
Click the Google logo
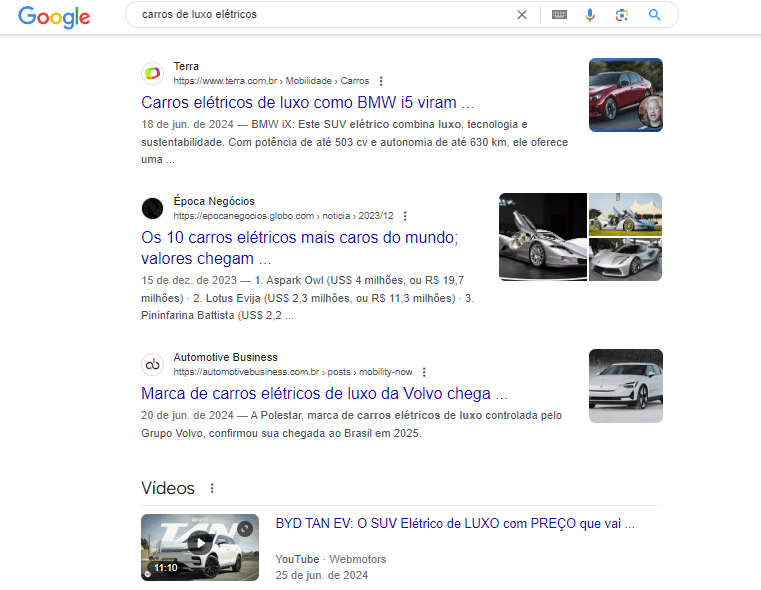point(54,17)
